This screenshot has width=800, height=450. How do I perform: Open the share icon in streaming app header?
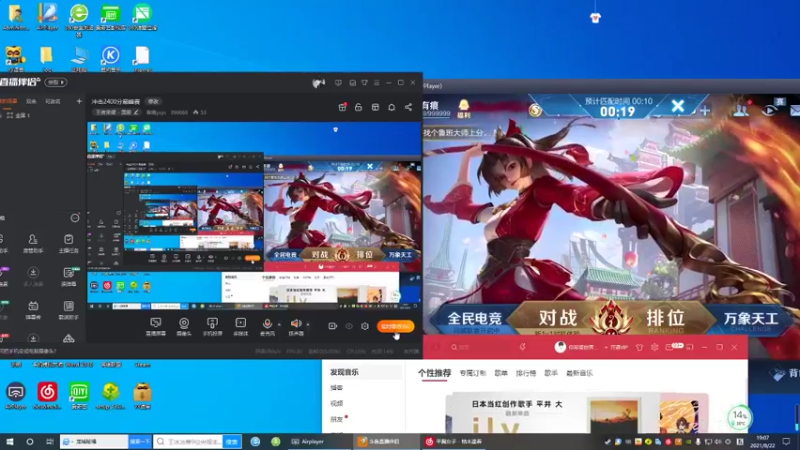tap(408, 107)
